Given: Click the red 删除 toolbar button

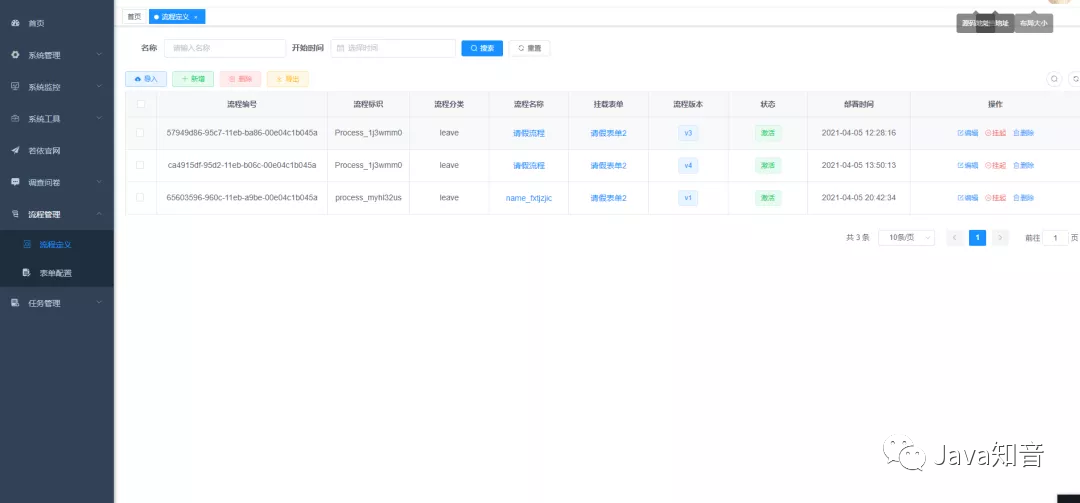Looking at the screenshot, I should pos(240,79).
